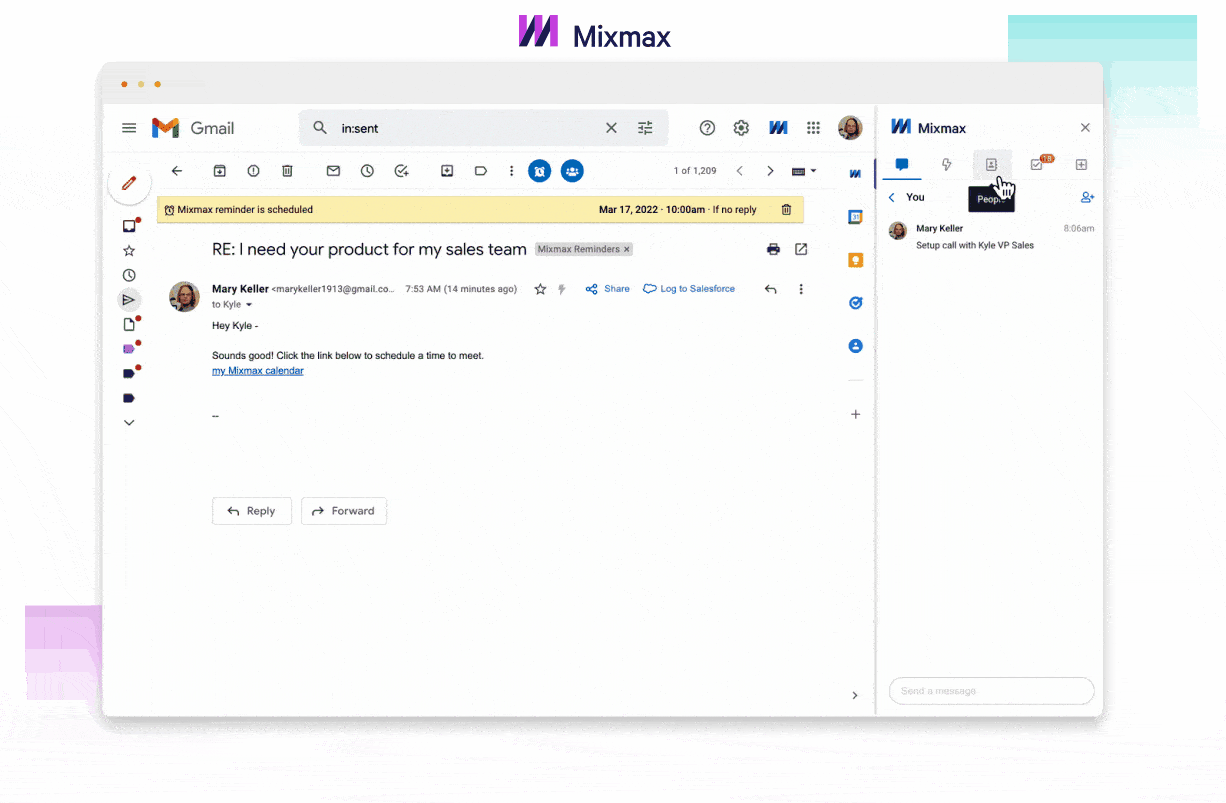Go back from the 'You' chat header

[892, 198]
